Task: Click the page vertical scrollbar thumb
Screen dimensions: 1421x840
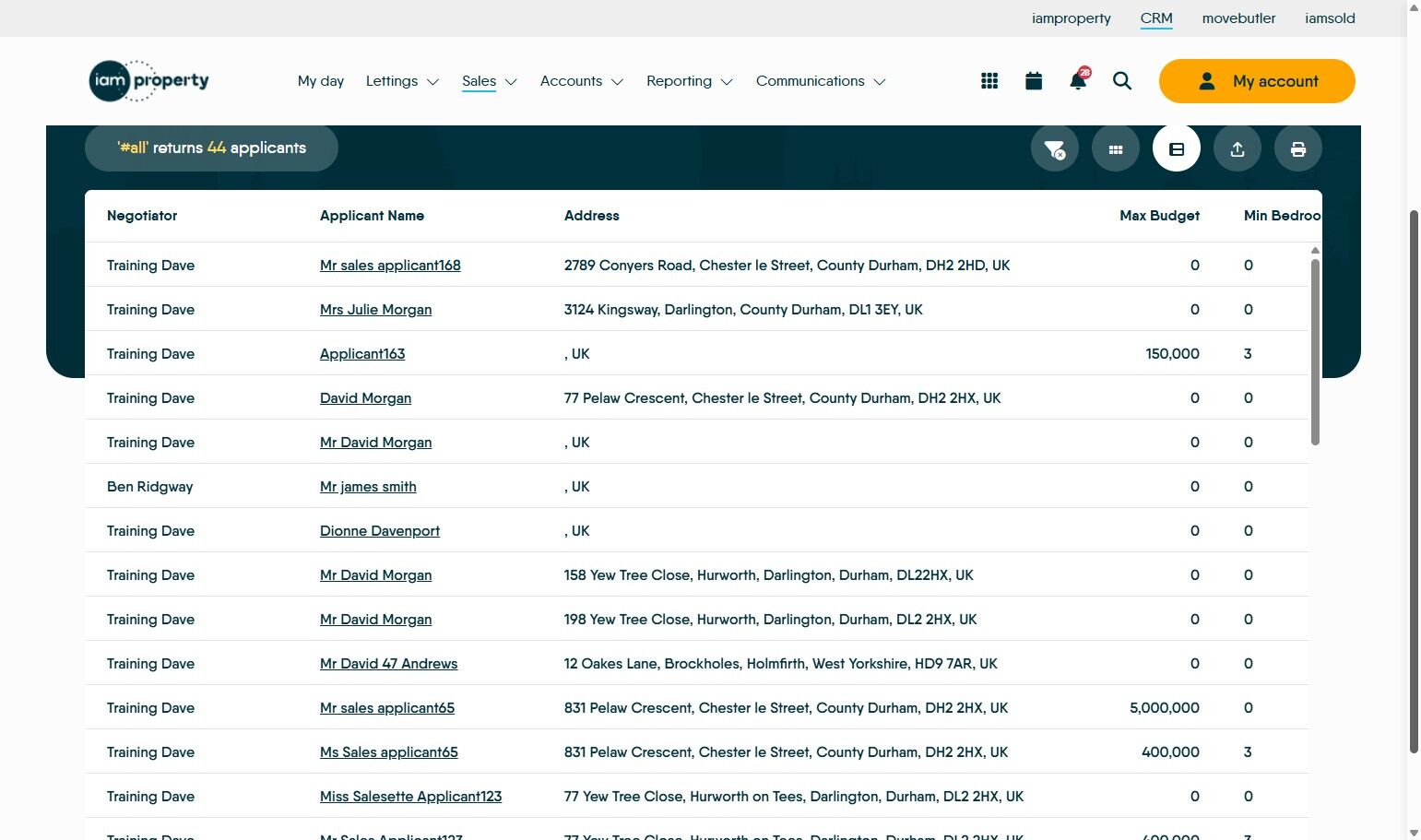Action: tap(1415, 481)
